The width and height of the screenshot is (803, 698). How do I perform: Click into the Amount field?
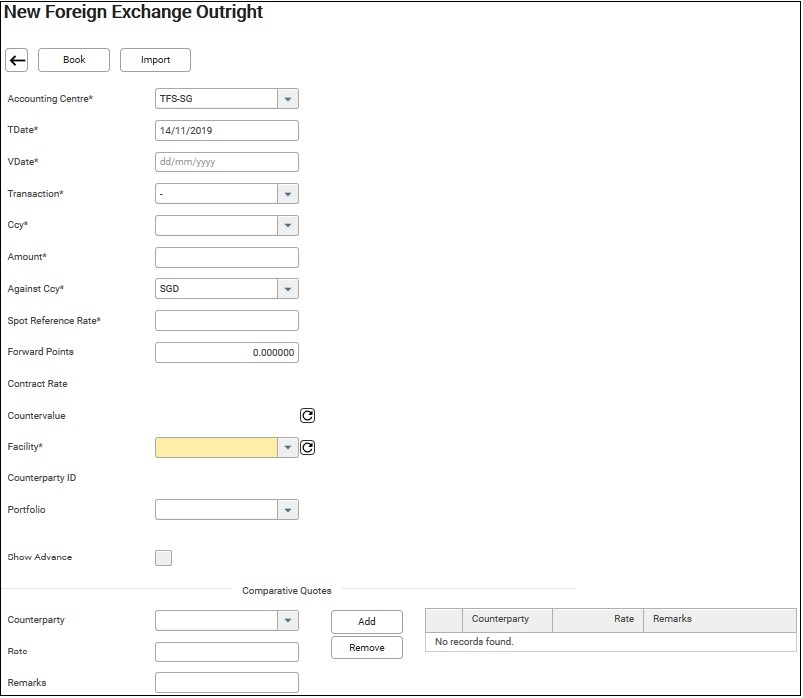pyautogui.click(x=227, y=257)
